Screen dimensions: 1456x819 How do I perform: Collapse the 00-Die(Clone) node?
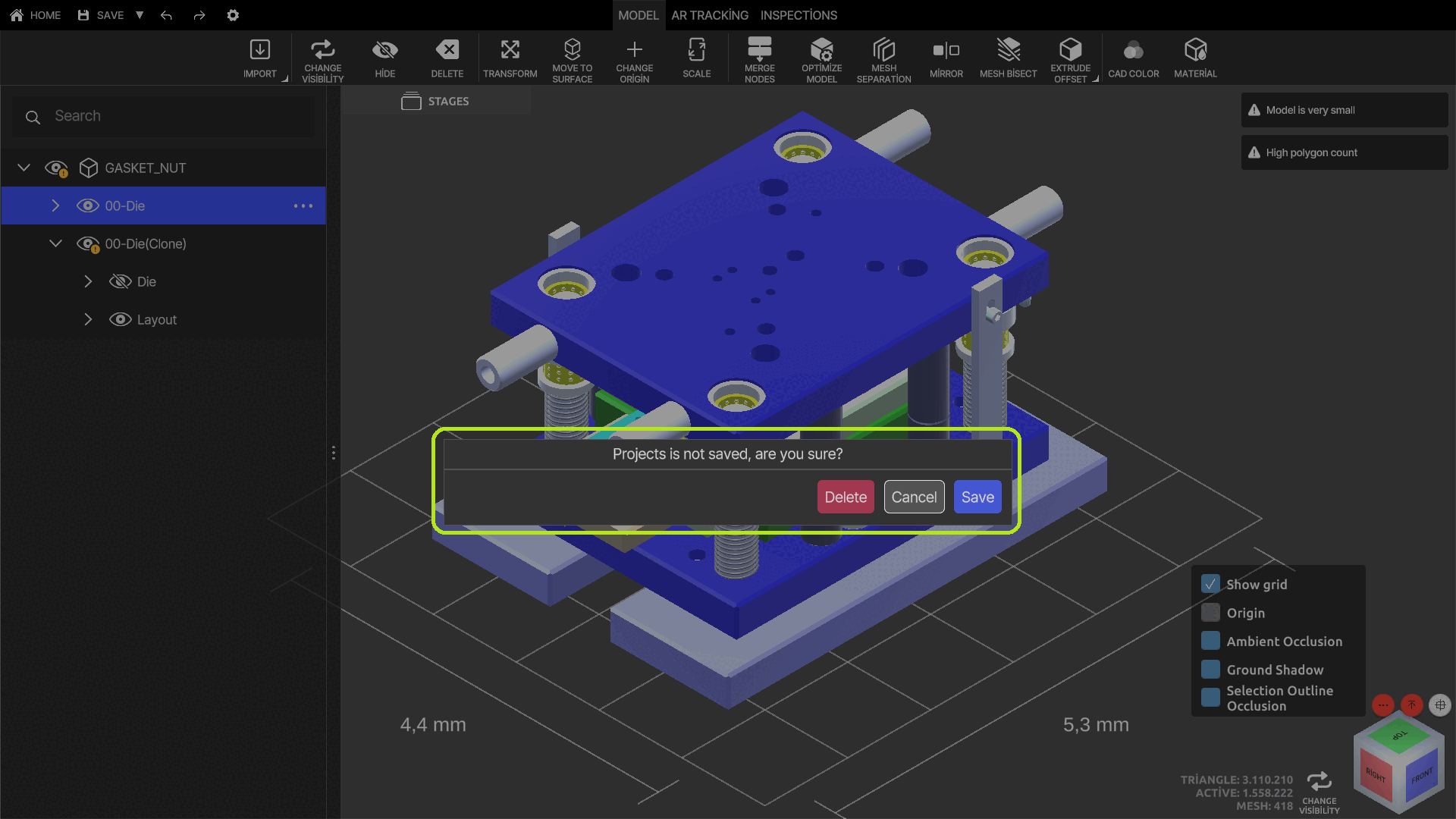(55, 243)
